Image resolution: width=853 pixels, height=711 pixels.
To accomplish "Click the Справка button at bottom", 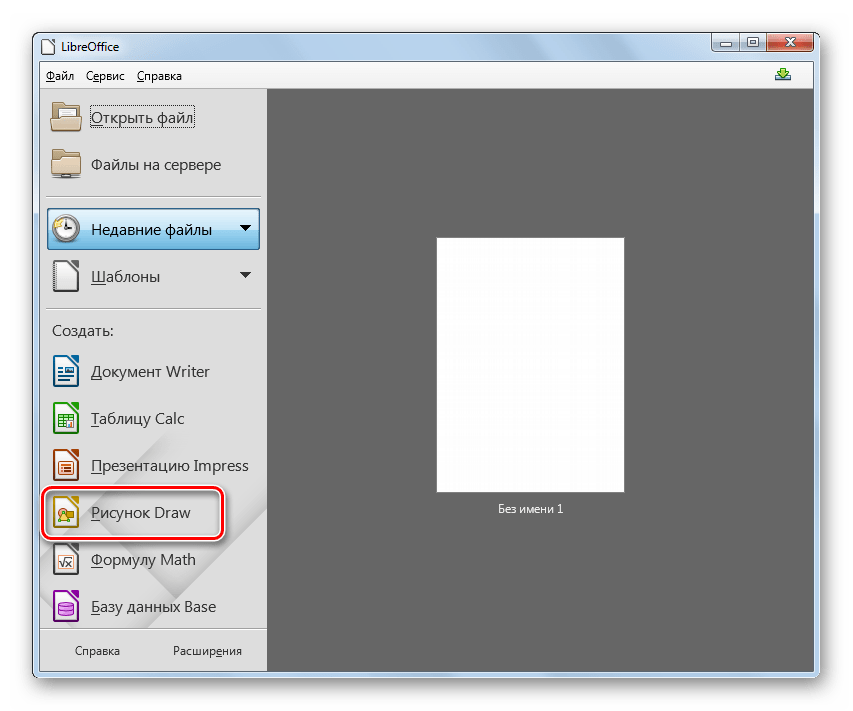I will (97, 651).
